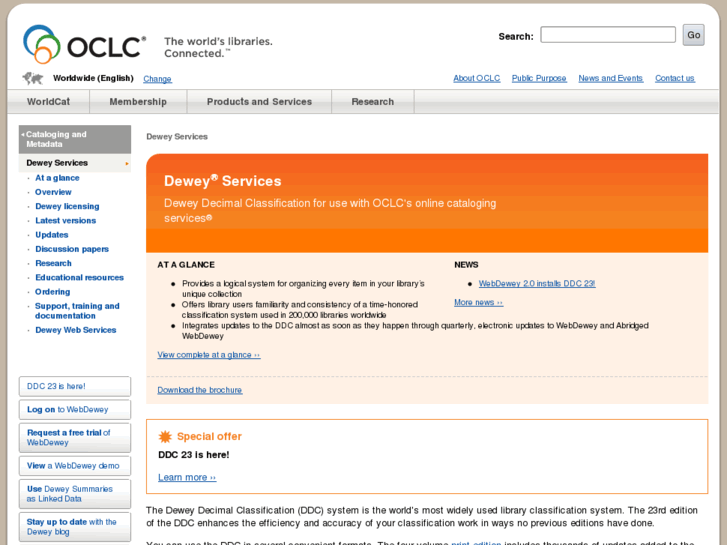The width and height of the screenshot is (727, 545).
Task: Open Latest versions sidebar link
Action: coord(65,221)
